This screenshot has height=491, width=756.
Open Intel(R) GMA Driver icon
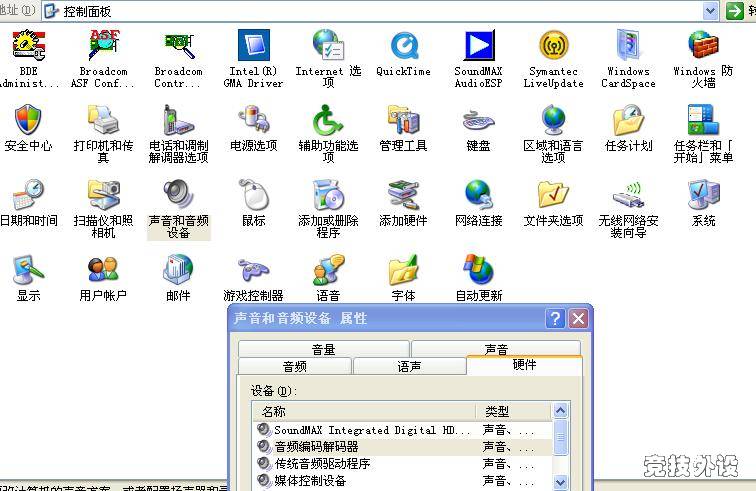(x=254, y=45)
